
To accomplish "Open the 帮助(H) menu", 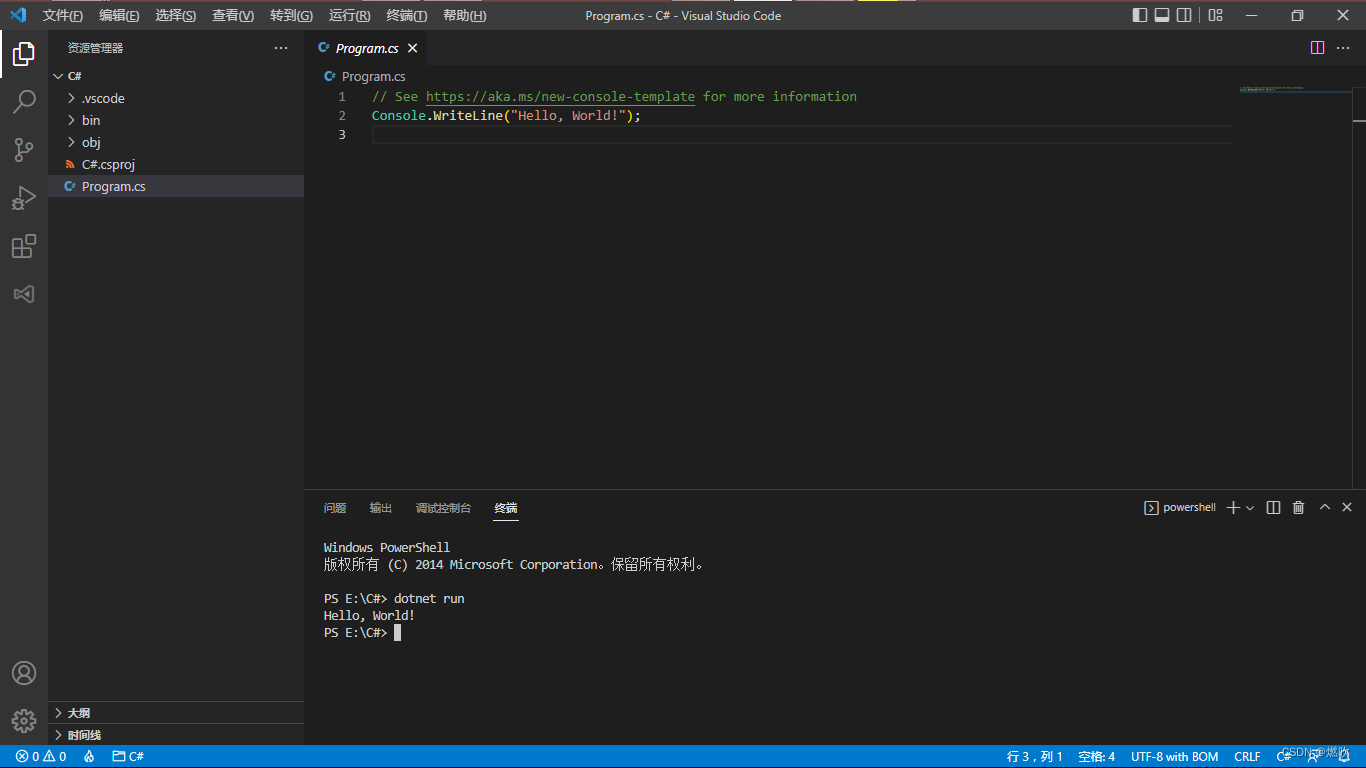I will (x=465, y=15).
